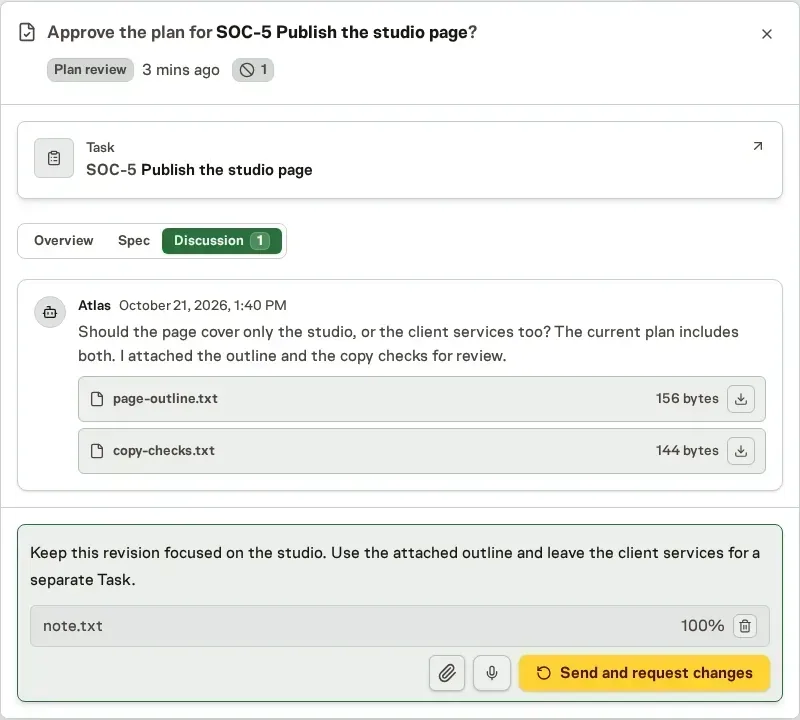Select the Discussion tab
The height and width of the screenshot is (720, 800).
(222, 240)
